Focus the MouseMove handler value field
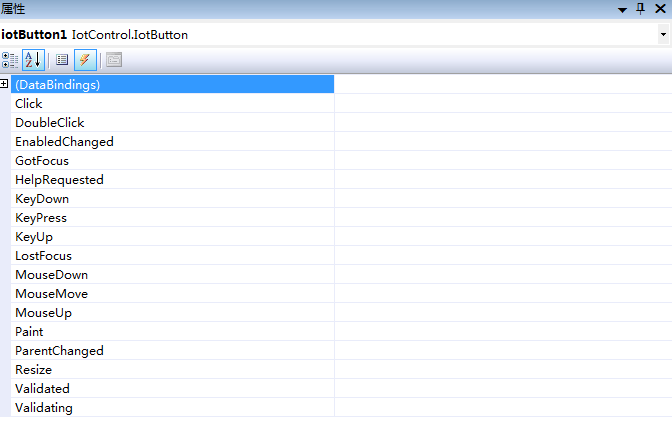672x423 pixels. (x=503, y=294)
